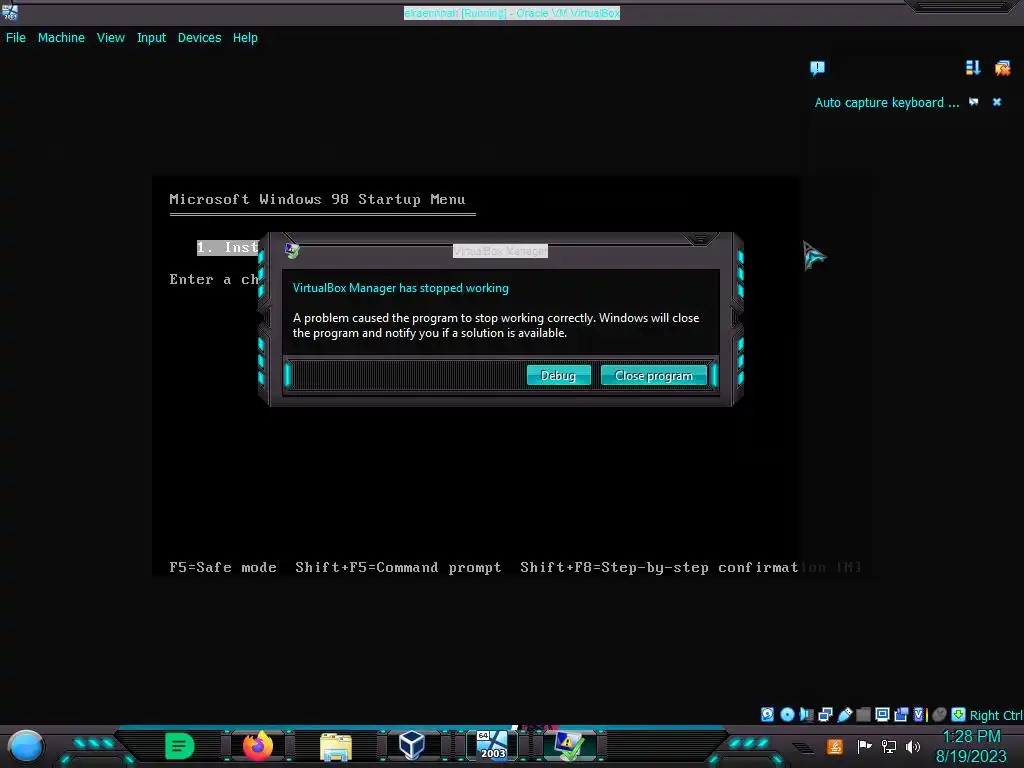Click the audio indicator in VM status bar
1024x768 pixels.
pos(807,714)
